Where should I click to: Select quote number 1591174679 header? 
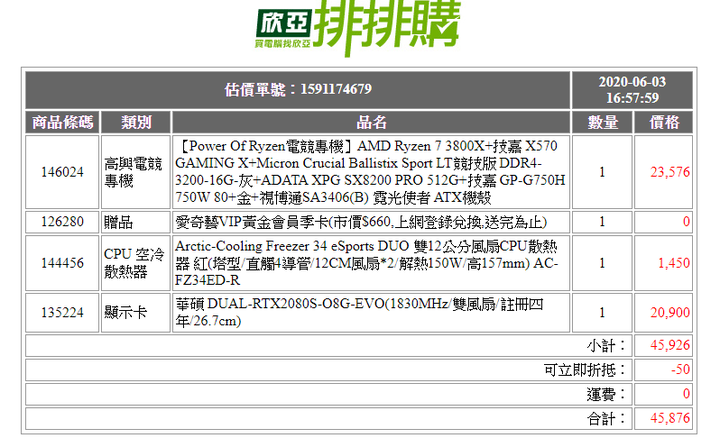click(298, 90)
